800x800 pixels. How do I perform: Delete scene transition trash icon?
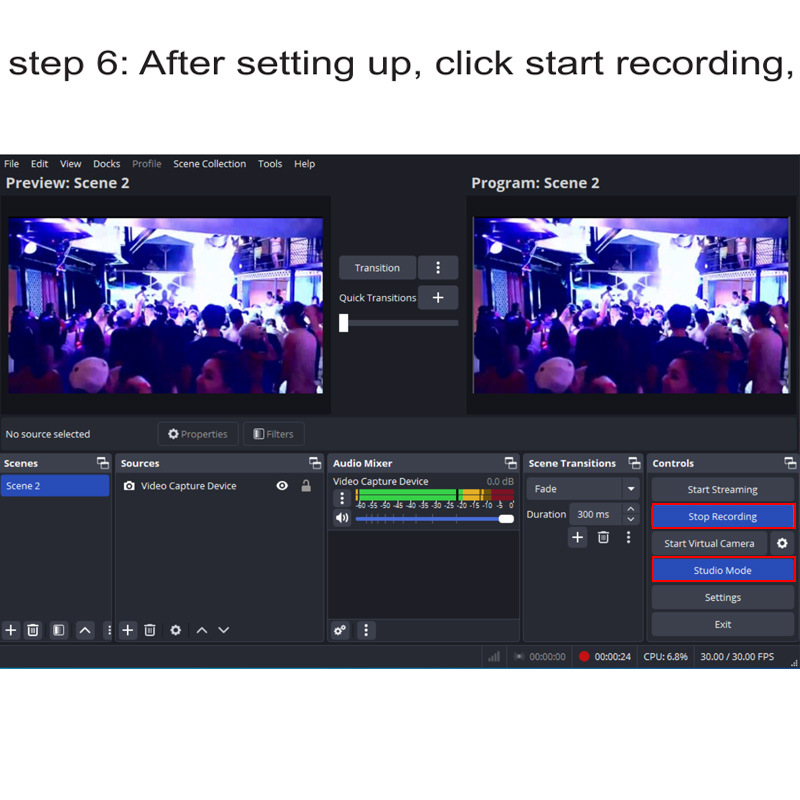[603, 537]
